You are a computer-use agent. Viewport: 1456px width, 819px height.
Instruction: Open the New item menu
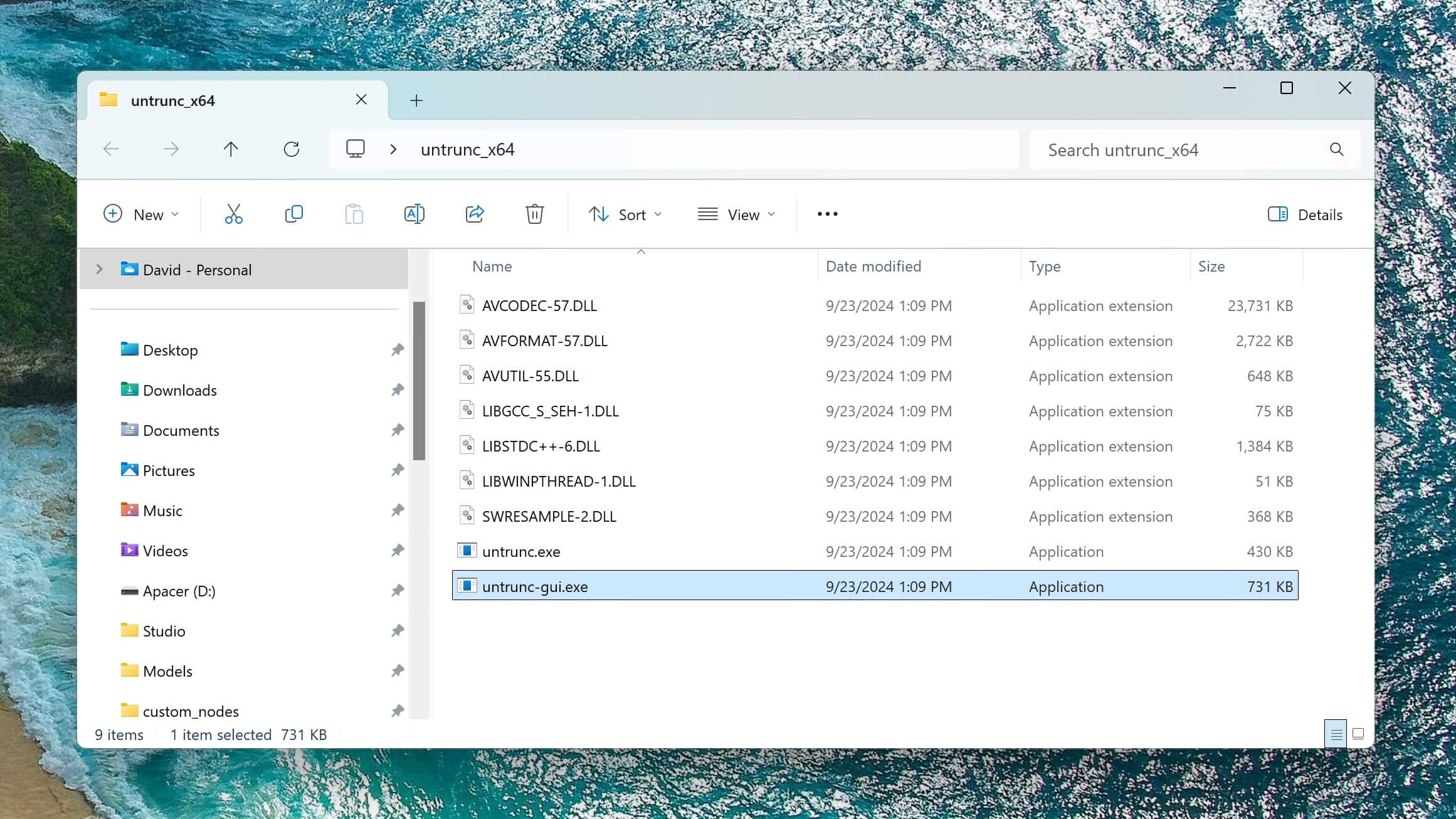(141, 214)
